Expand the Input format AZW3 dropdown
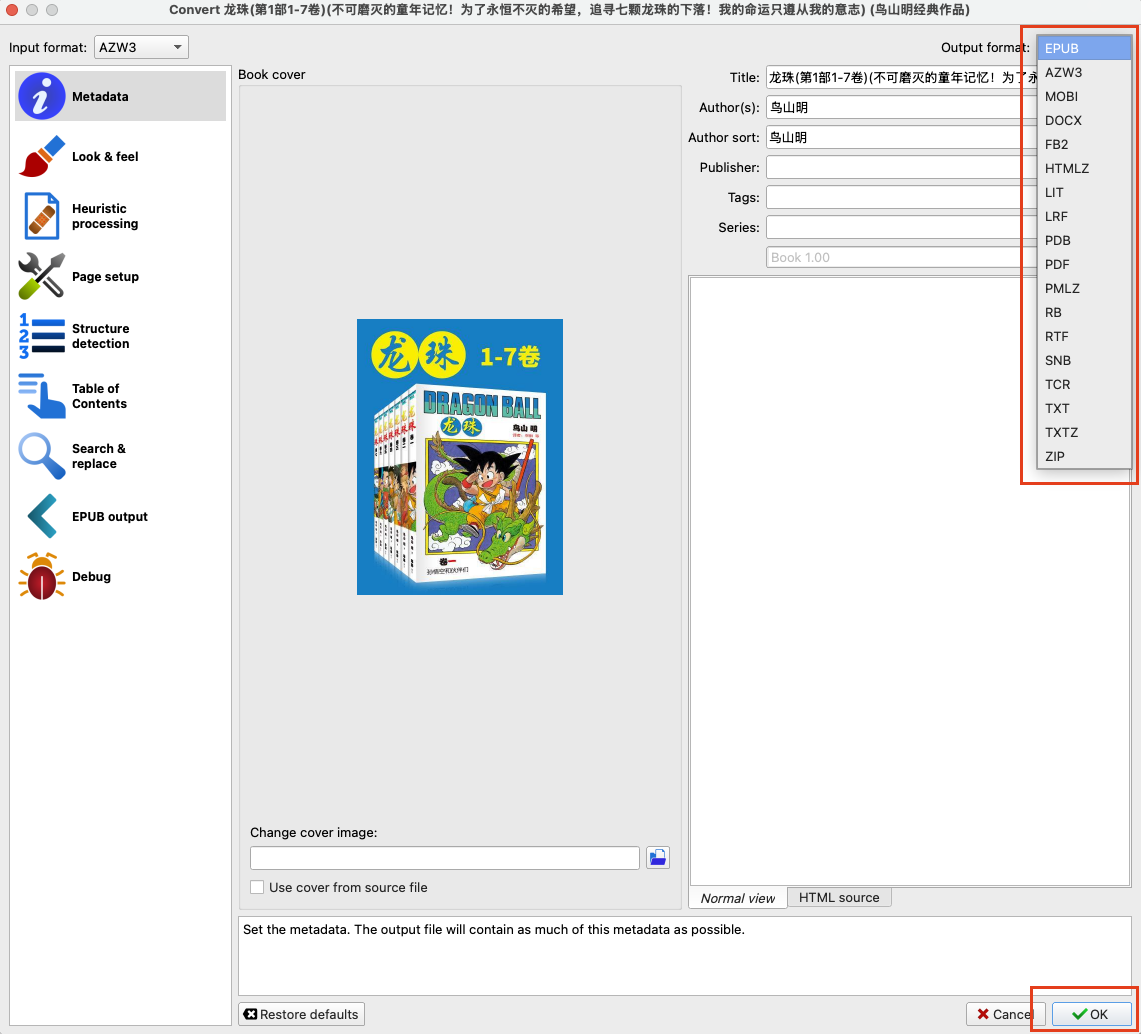This screenshot has width=1141, height=1034. 141,47
